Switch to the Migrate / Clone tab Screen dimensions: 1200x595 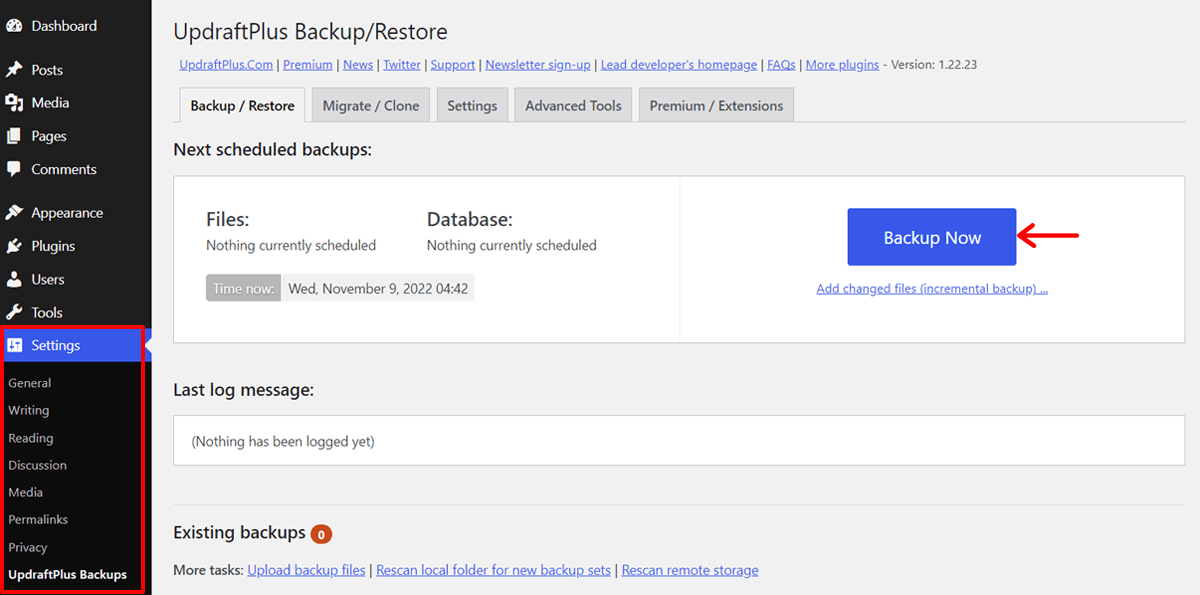(371, 105)
